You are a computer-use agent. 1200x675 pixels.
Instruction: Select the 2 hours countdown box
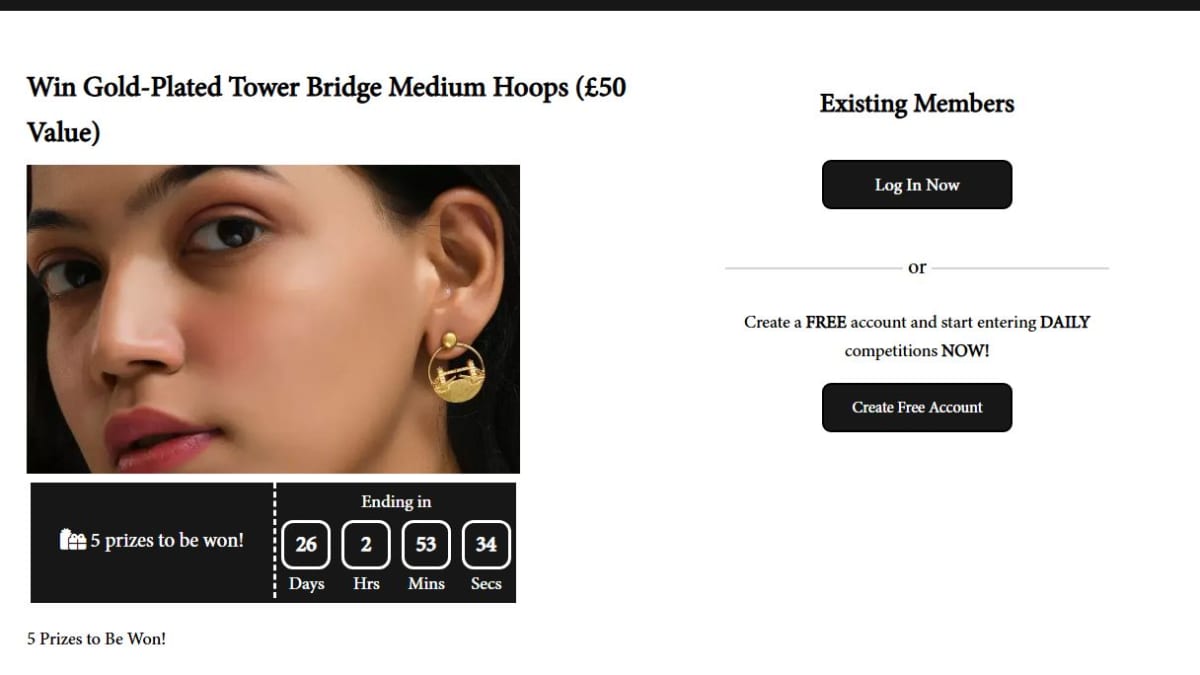pyautogui.click(x=366, y=545)
